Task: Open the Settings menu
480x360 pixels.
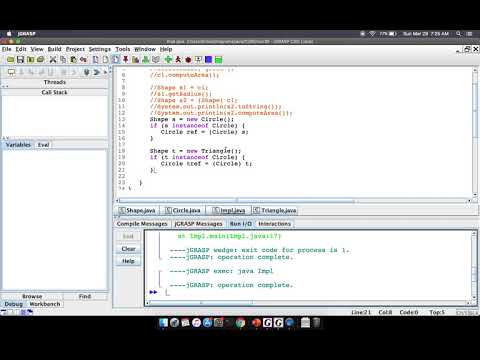Action: coord(100,49)
